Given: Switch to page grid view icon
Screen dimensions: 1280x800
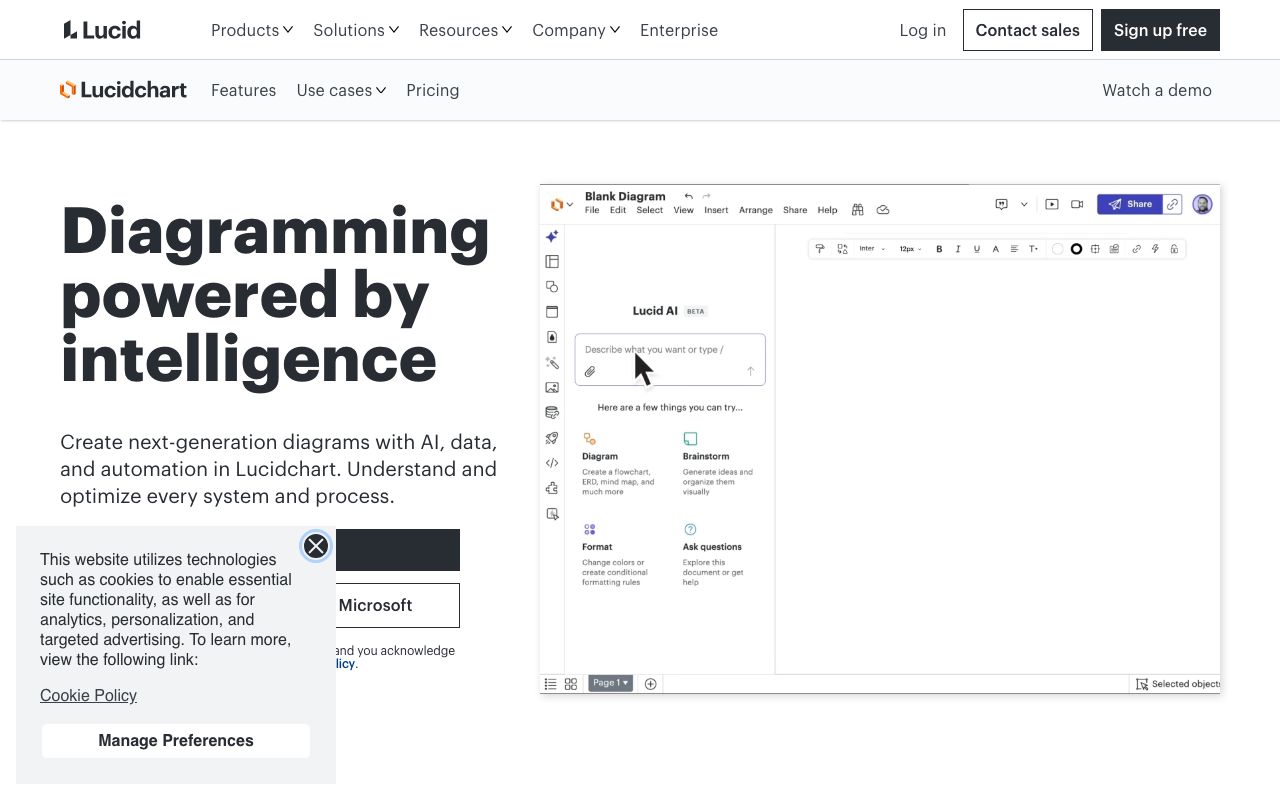Looking at the screenshot, I should 571,684.
